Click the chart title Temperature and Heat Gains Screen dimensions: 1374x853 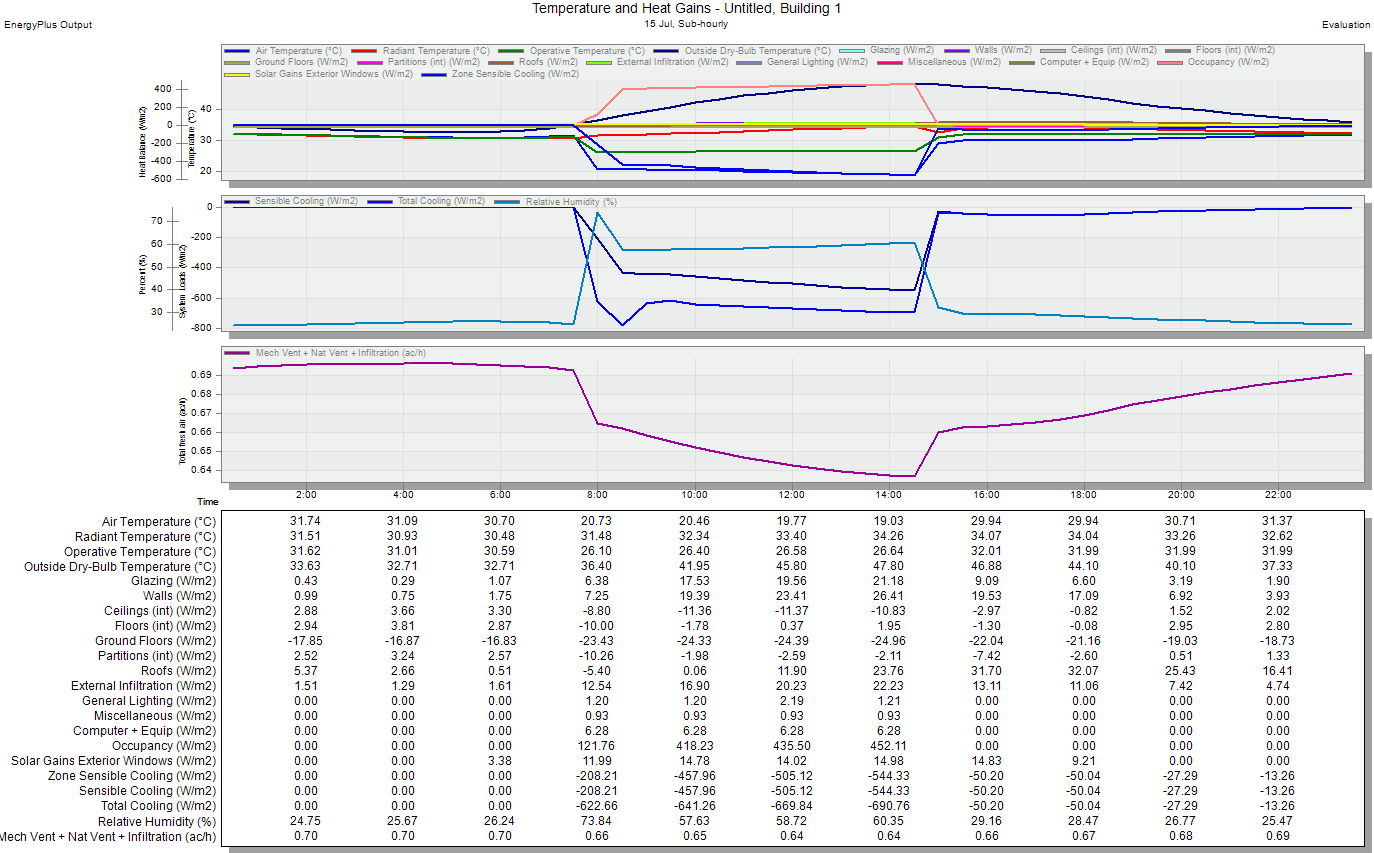point(686,8)
